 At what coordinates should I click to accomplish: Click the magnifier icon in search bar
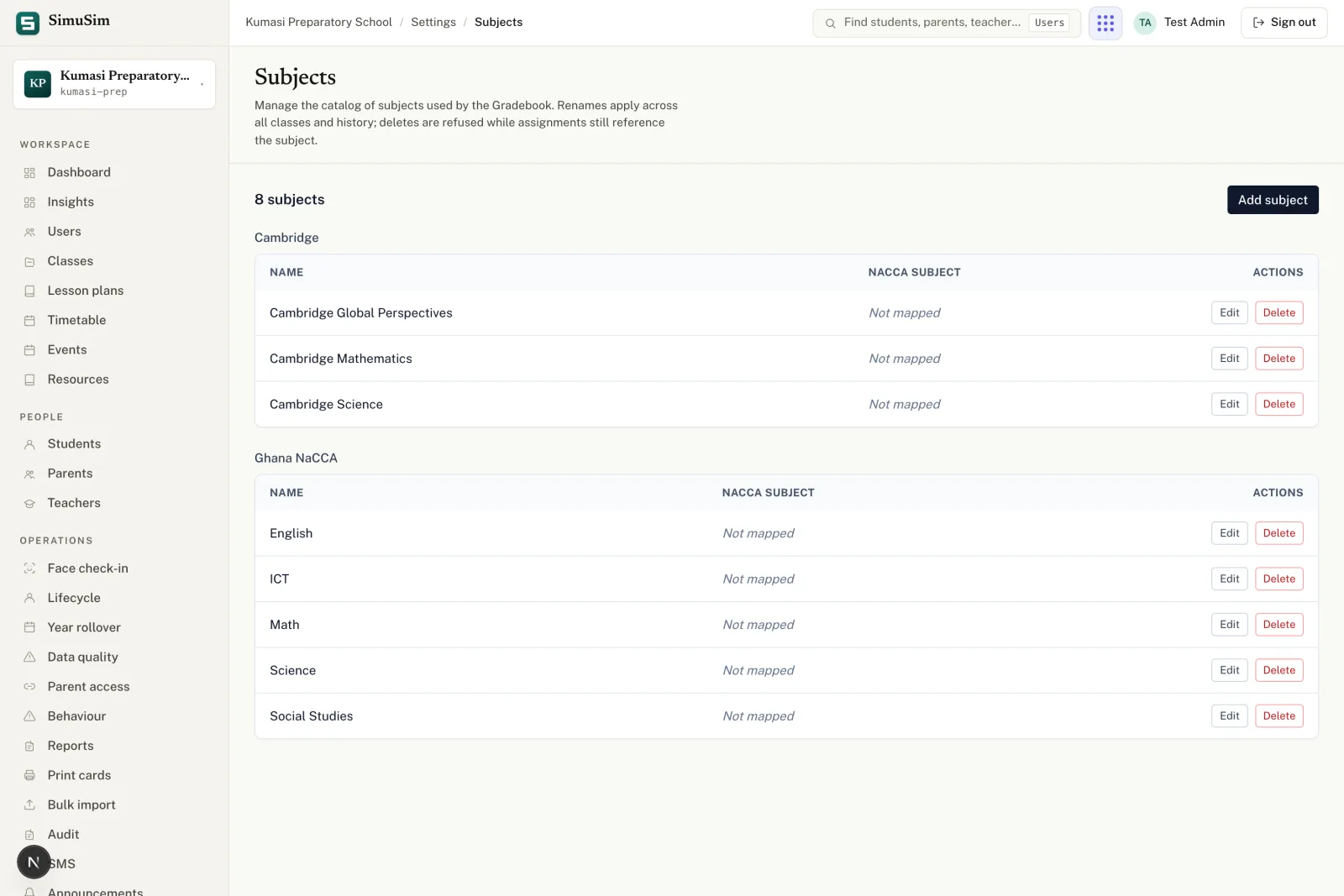[830, 24]
